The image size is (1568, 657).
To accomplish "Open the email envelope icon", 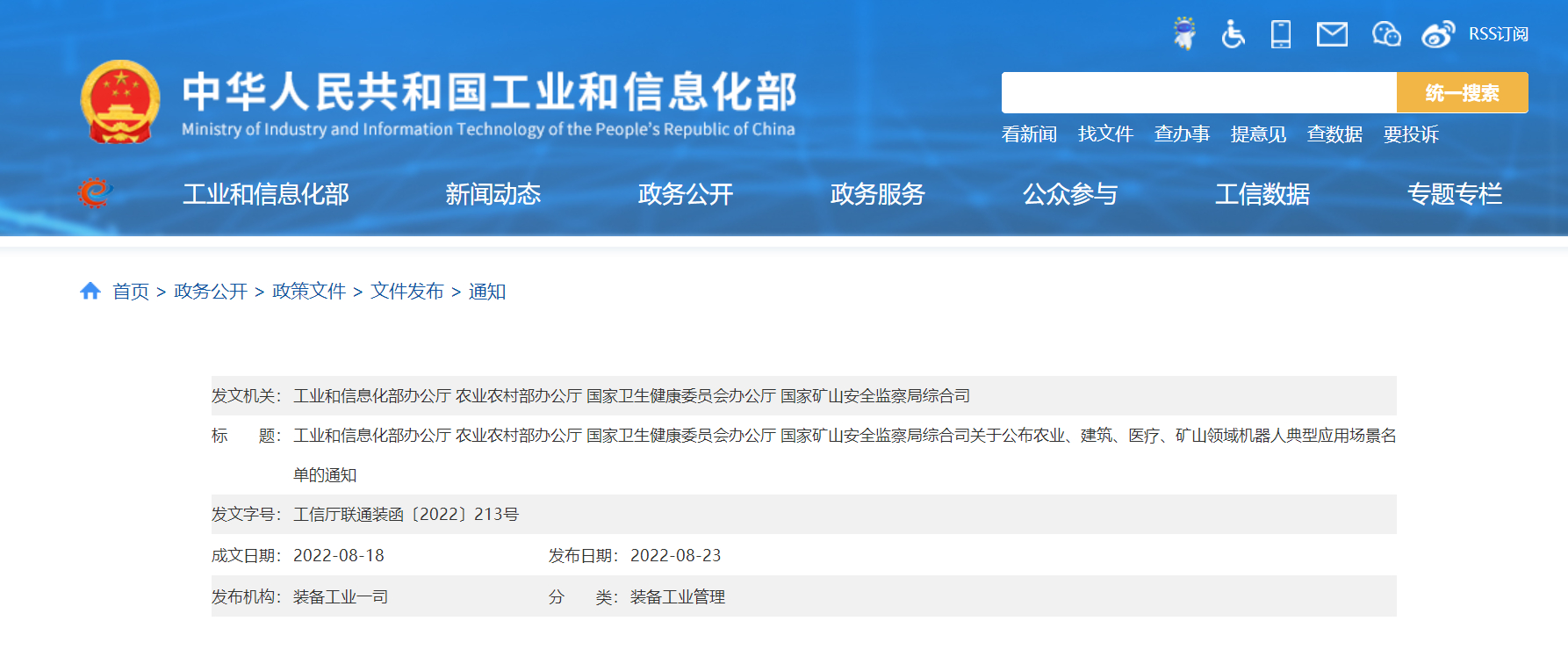I will pos(1332,34).
